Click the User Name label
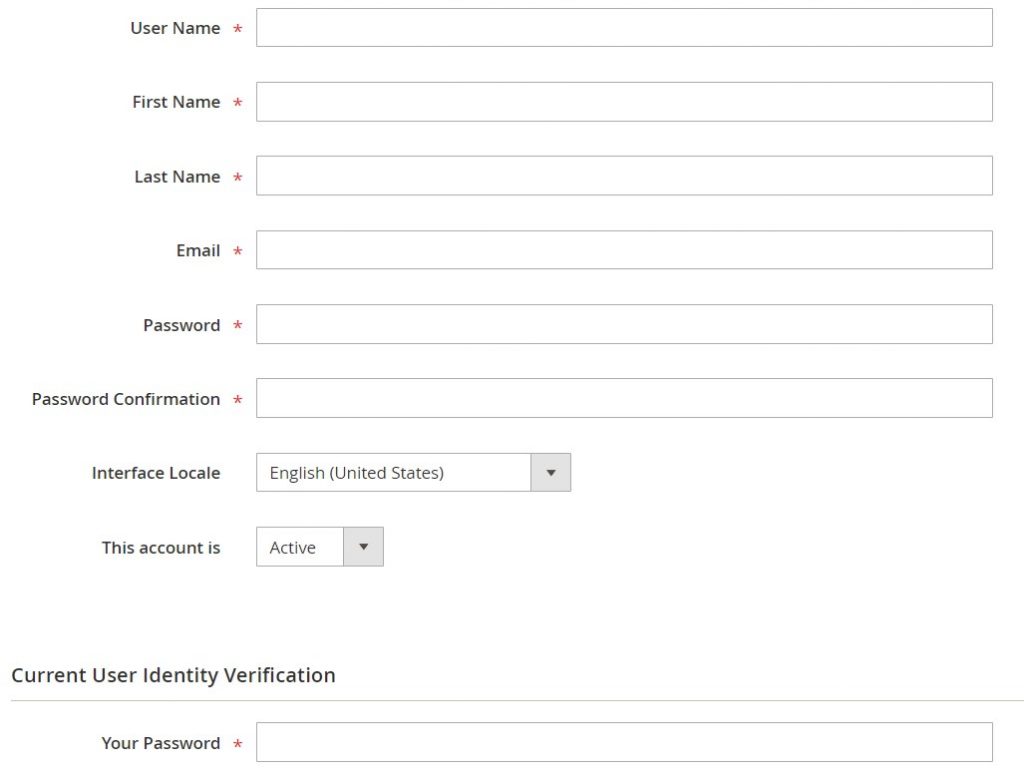1024x779 pixels. click(x=177, y=28)
